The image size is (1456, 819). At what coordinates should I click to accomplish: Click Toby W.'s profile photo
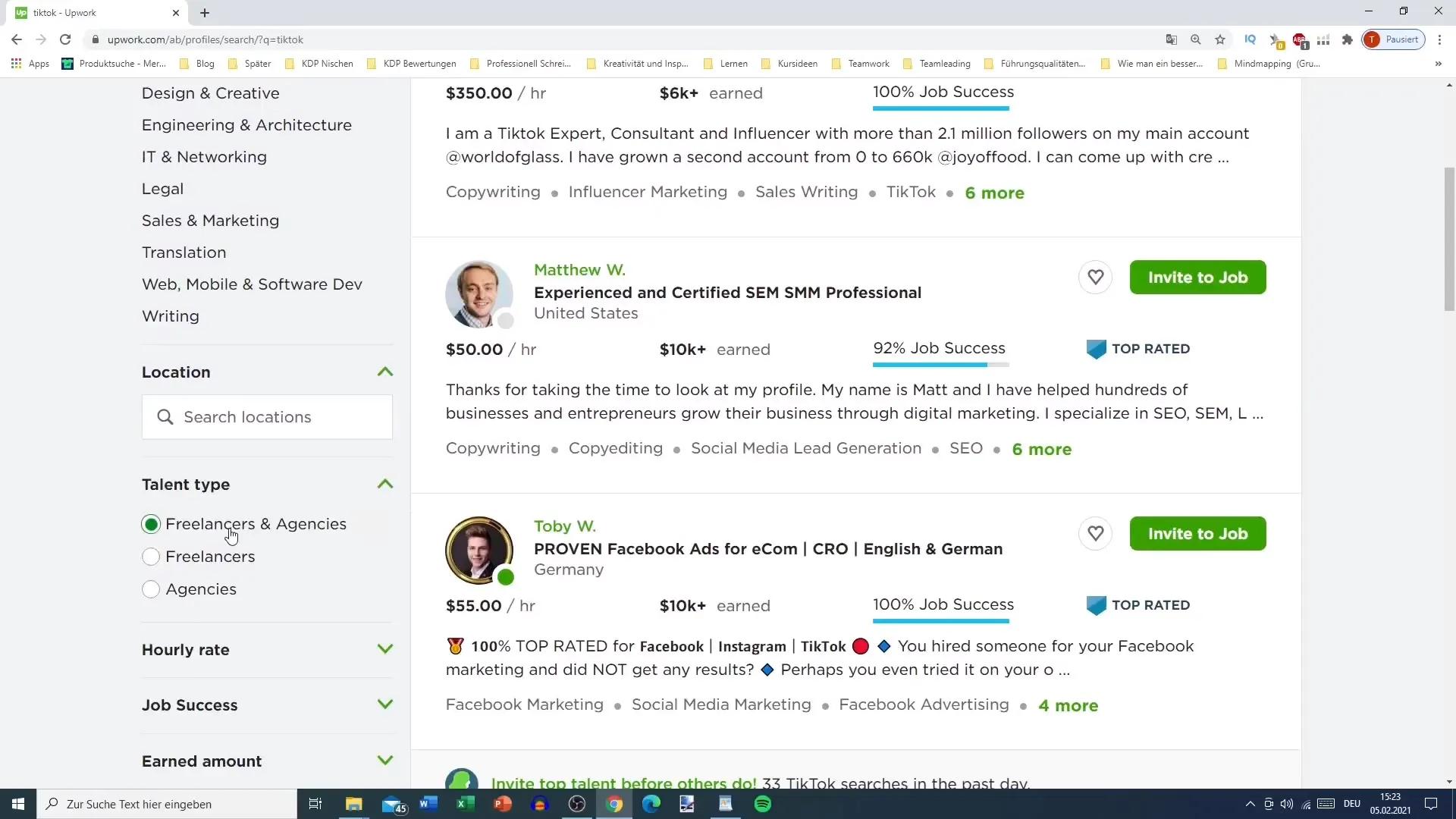pyautogui.click(x=479, y=551)
